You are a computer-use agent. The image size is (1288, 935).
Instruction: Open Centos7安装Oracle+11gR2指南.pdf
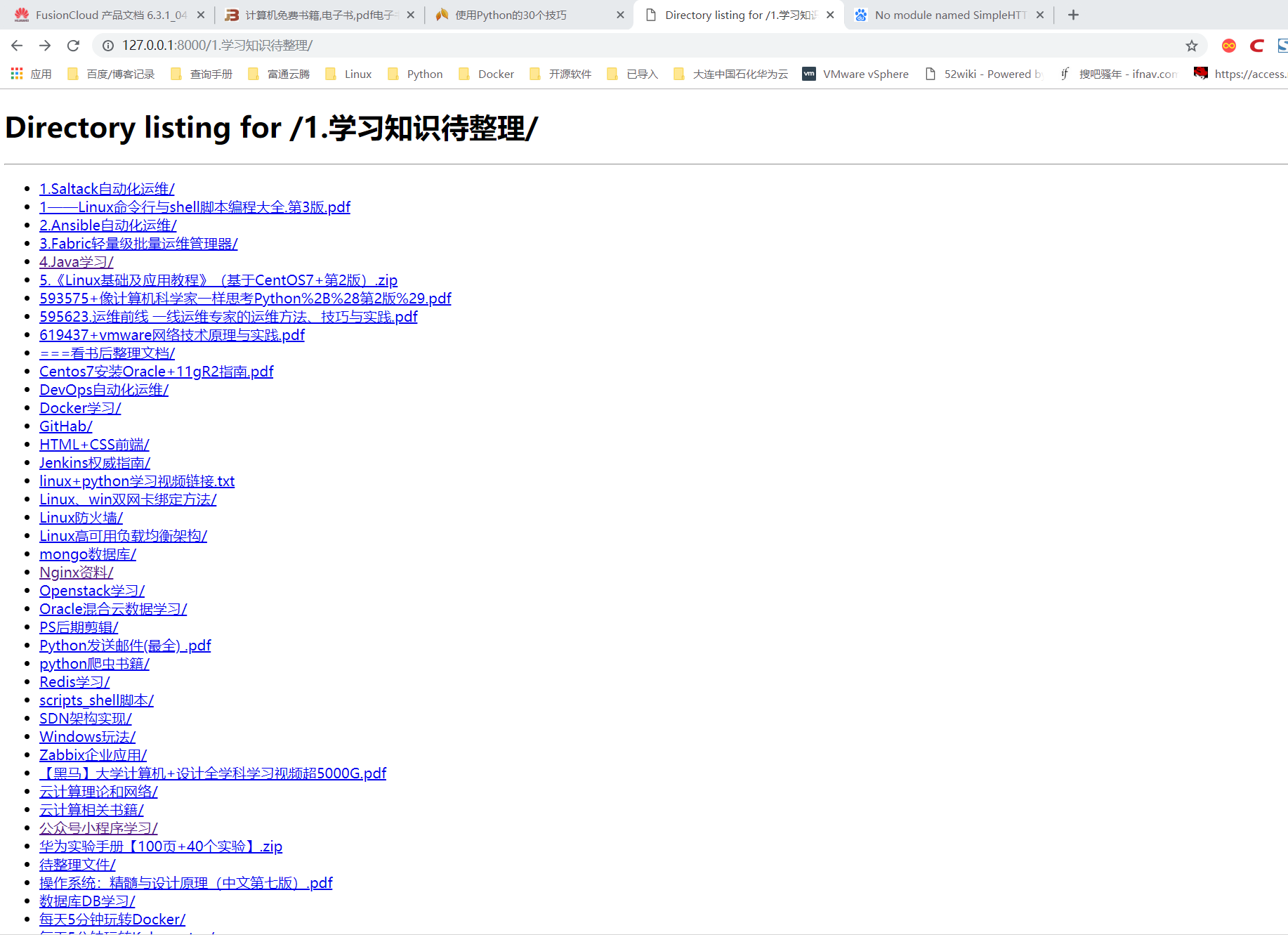[x=156, y=372]
